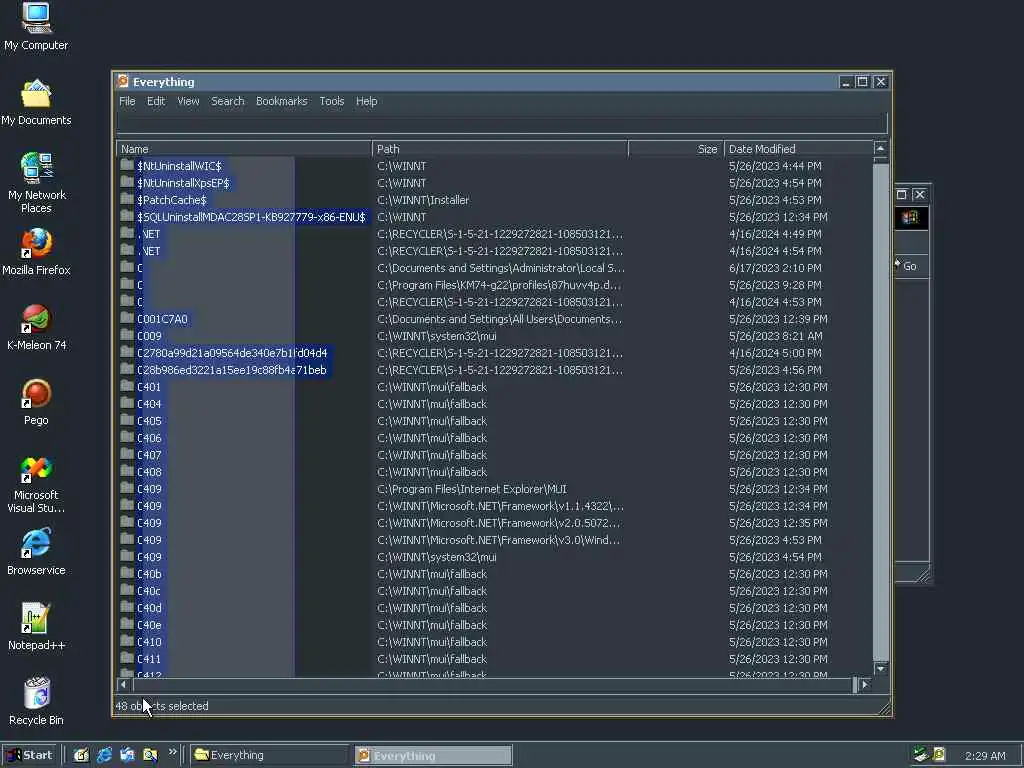
Task: Click the folder icon of $NtUninstallXpsEP$
Action: coord(127,182)
